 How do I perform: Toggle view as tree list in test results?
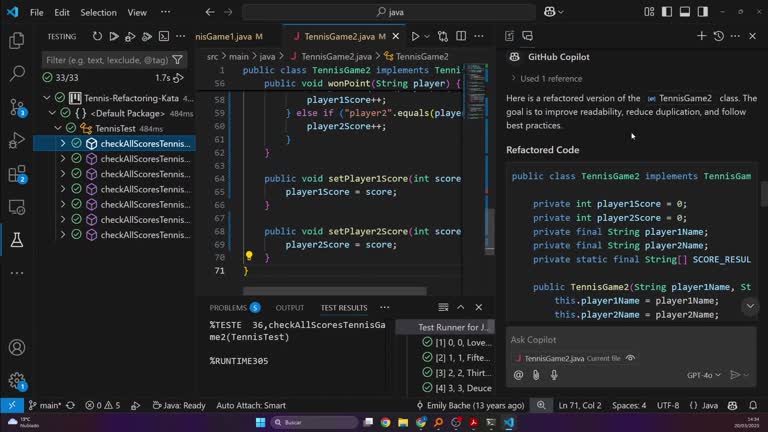443,307
